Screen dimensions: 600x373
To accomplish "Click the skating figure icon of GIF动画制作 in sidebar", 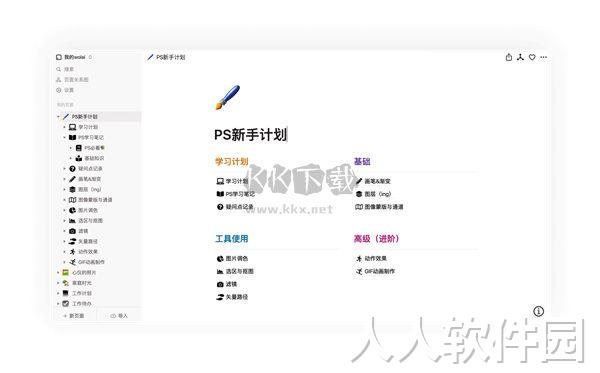I will pyautogui.click(x=72, y=262).
